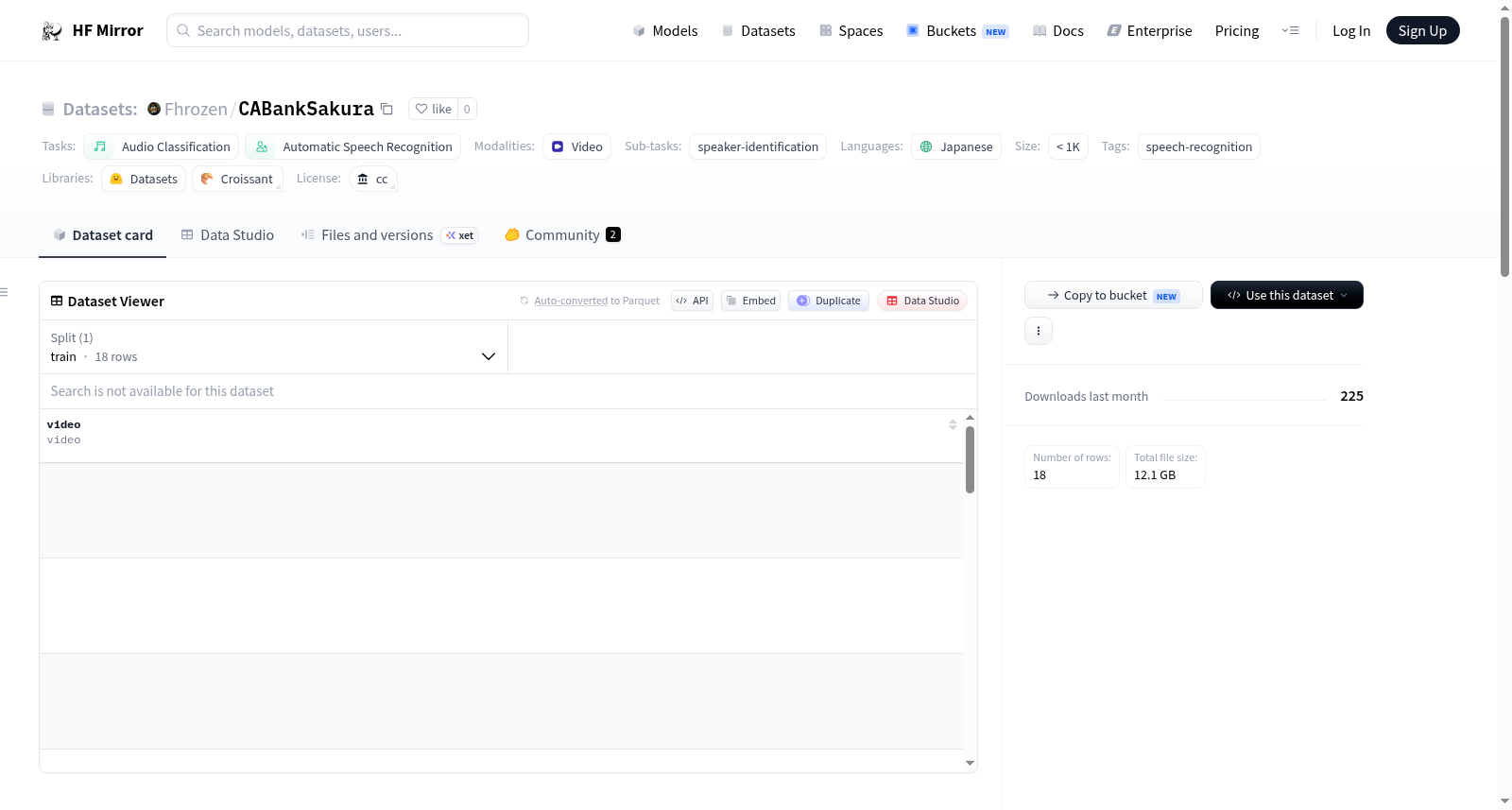Click the dataset search field

pyautogui.click(x=507, y=391)
